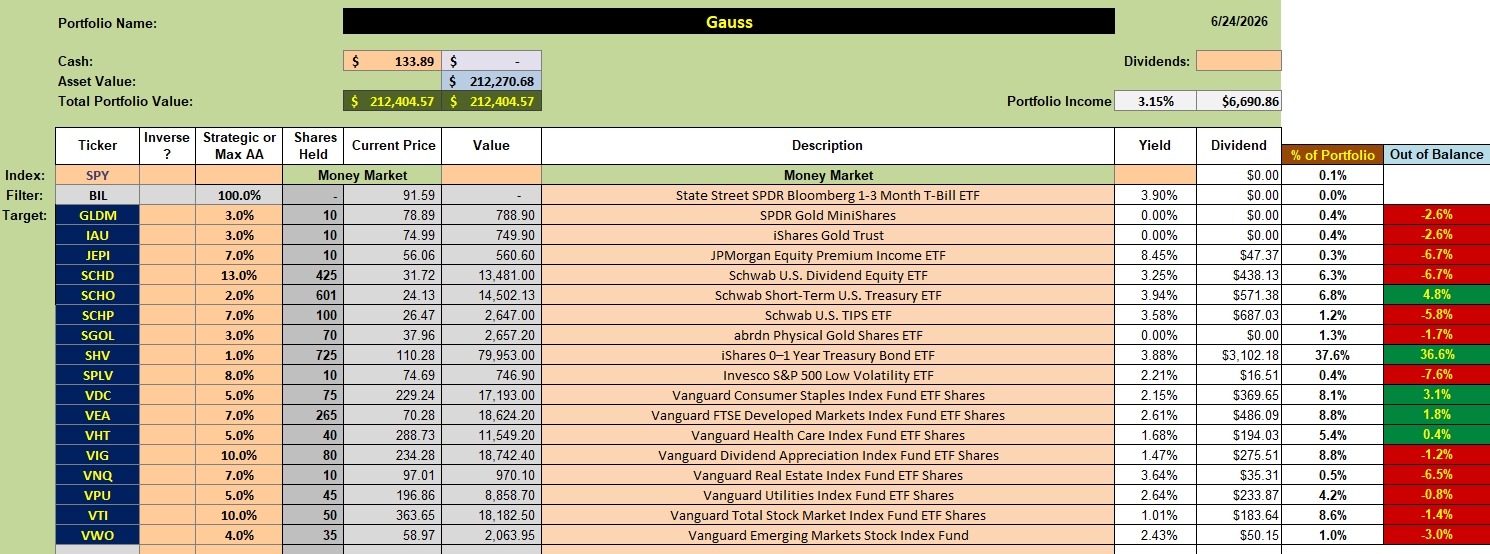Select SHV shares held 725
1490x554 pixels.
(x=313, y=355)
